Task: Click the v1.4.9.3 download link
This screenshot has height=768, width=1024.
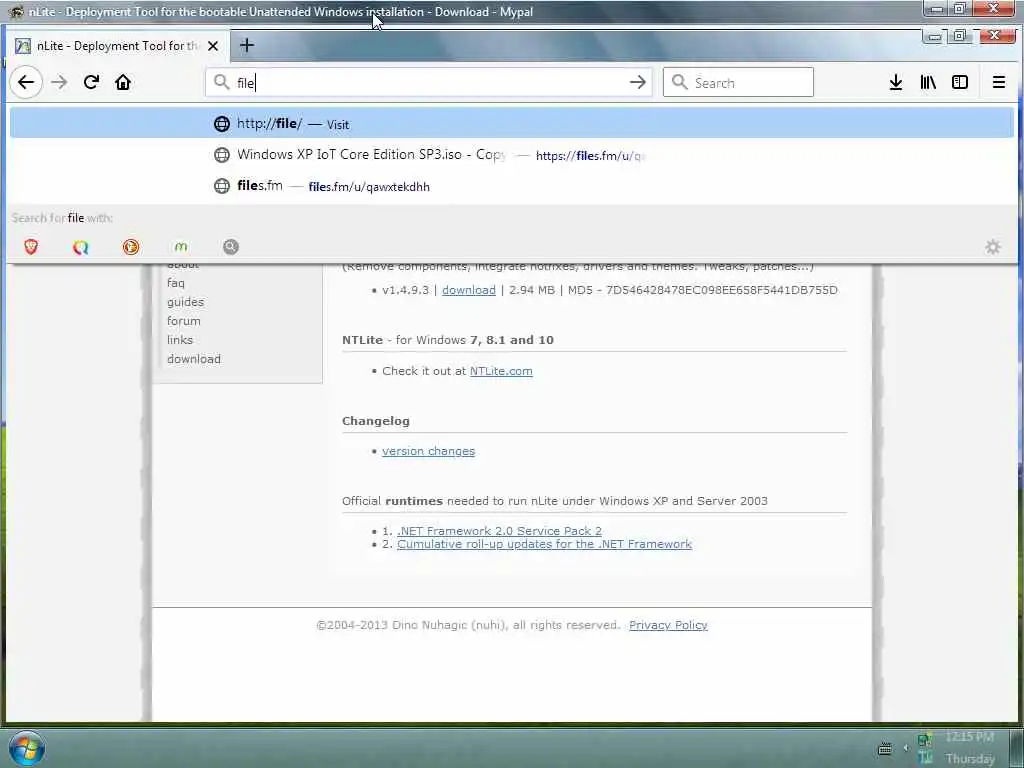Action: pyautogui.click(x=469, y=290)
